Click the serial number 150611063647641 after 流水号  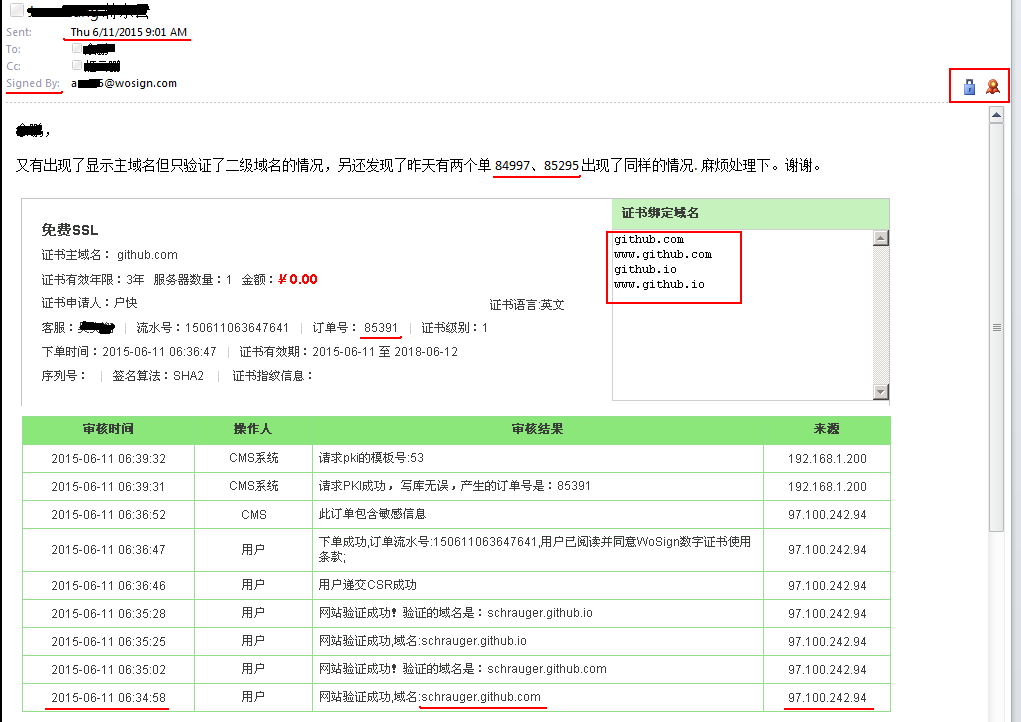pos(236,327)
